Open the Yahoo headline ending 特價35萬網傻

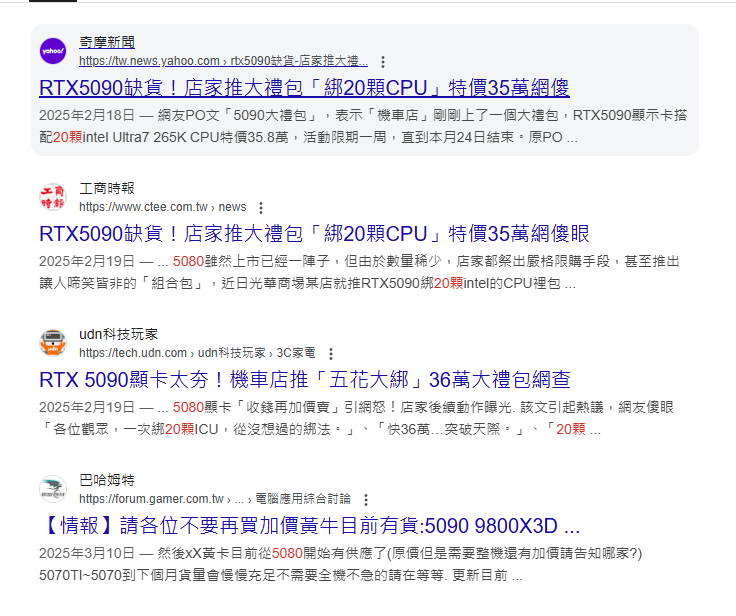pos(304,88)
